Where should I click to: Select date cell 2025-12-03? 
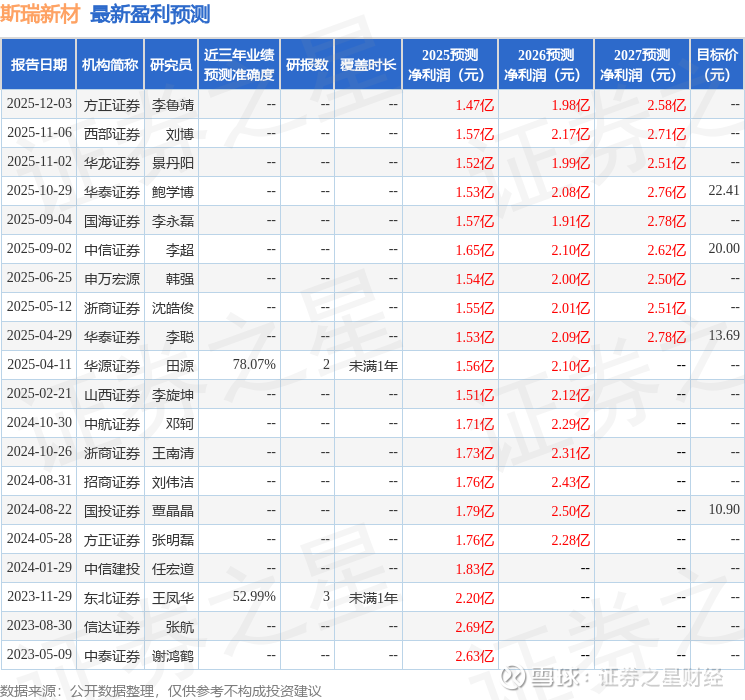coord(39,104)
